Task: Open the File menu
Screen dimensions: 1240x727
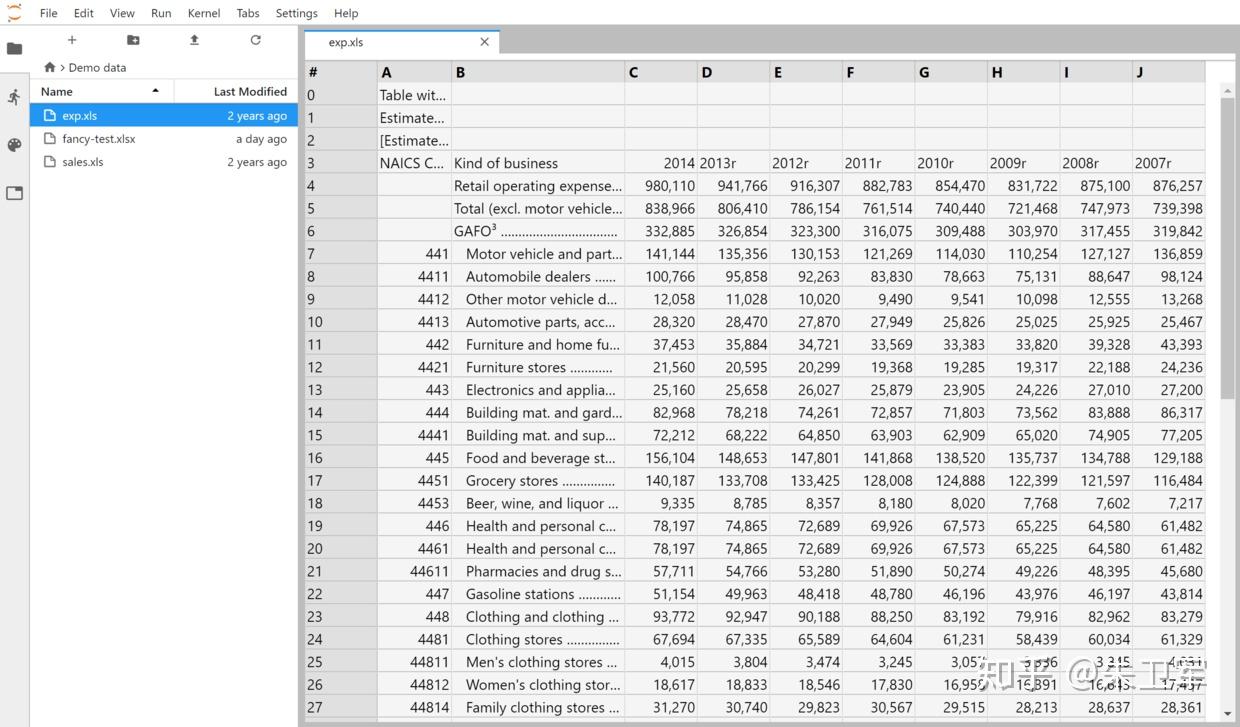Action: pos(48,13)
